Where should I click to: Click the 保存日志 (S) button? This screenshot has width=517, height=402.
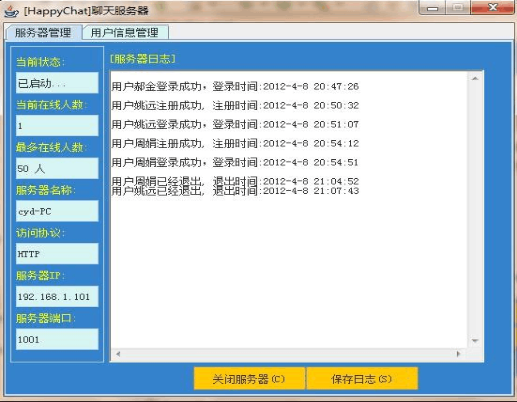(x=362, y=379)
